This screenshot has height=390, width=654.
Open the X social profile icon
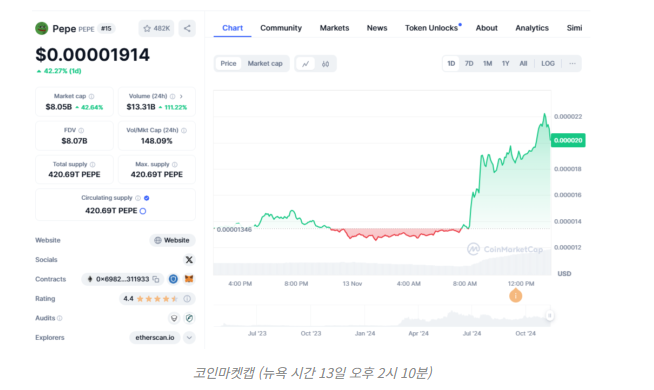tap(189, 260)
